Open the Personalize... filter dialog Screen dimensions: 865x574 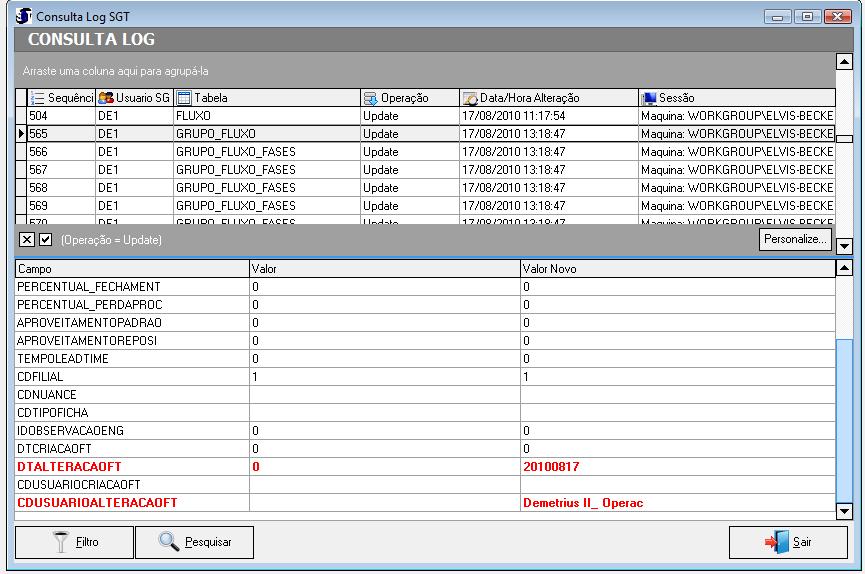pyautogui.click(x=795, y=239)
